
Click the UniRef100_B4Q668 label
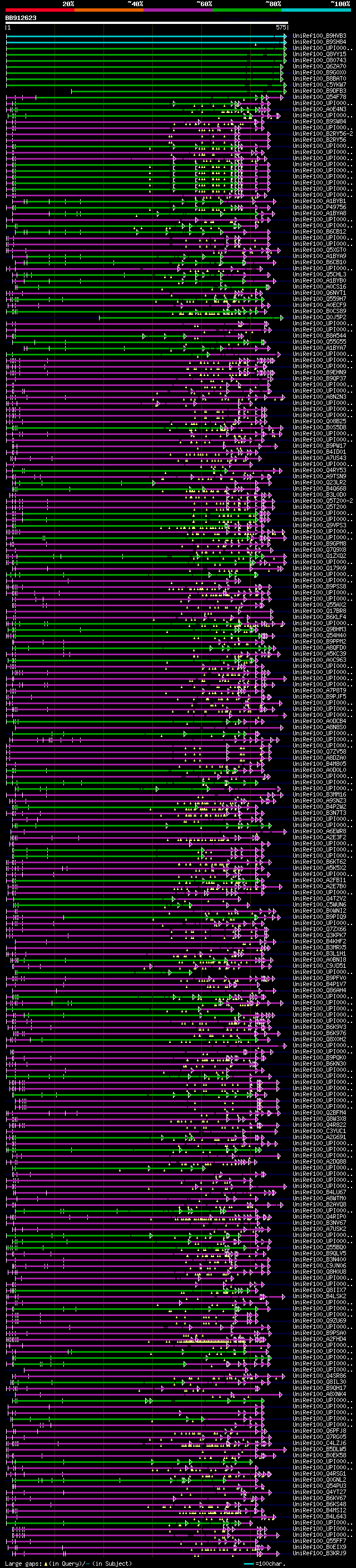[319, 488]
